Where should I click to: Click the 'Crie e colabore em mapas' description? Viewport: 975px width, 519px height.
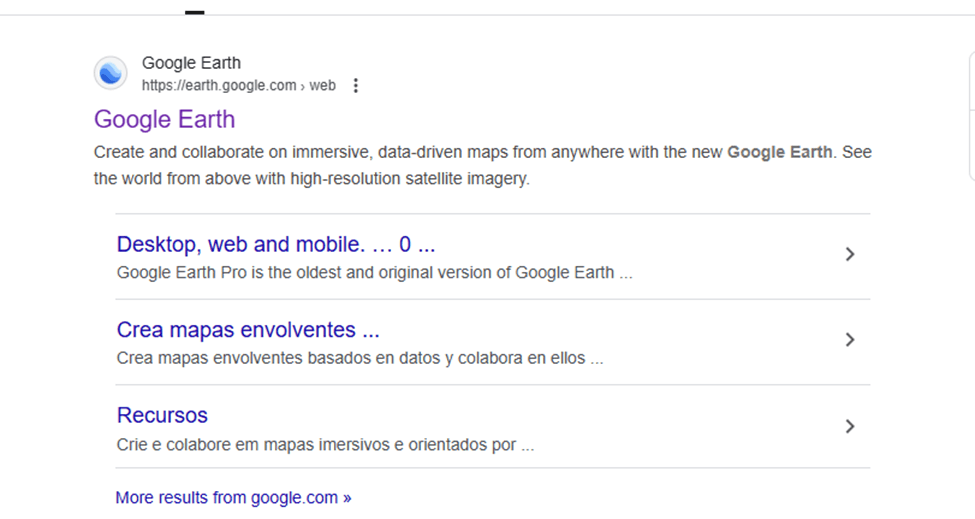tap(325, 445)
